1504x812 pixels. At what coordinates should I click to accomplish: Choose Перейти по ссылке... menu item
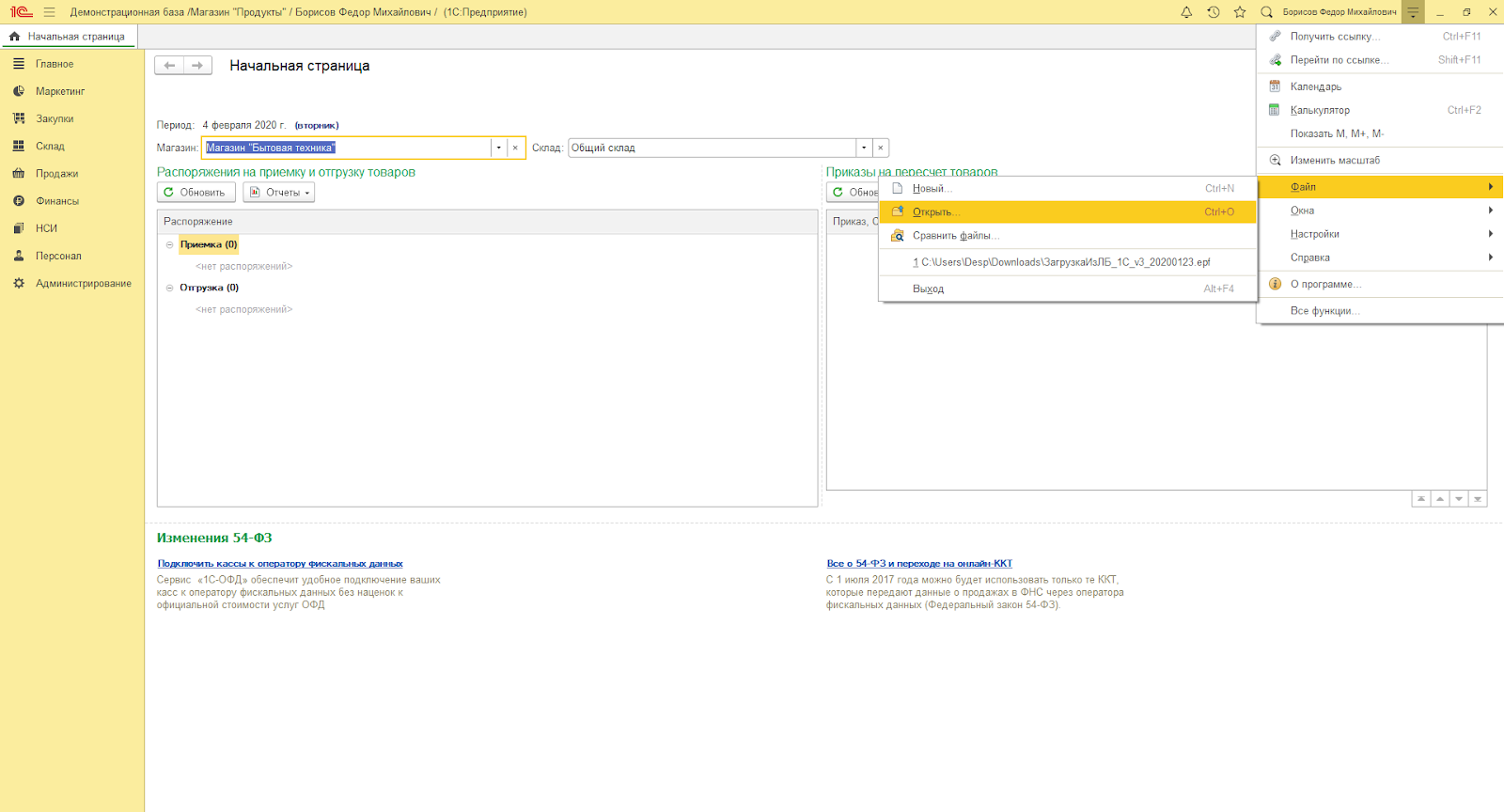(x=1380, y=60)
